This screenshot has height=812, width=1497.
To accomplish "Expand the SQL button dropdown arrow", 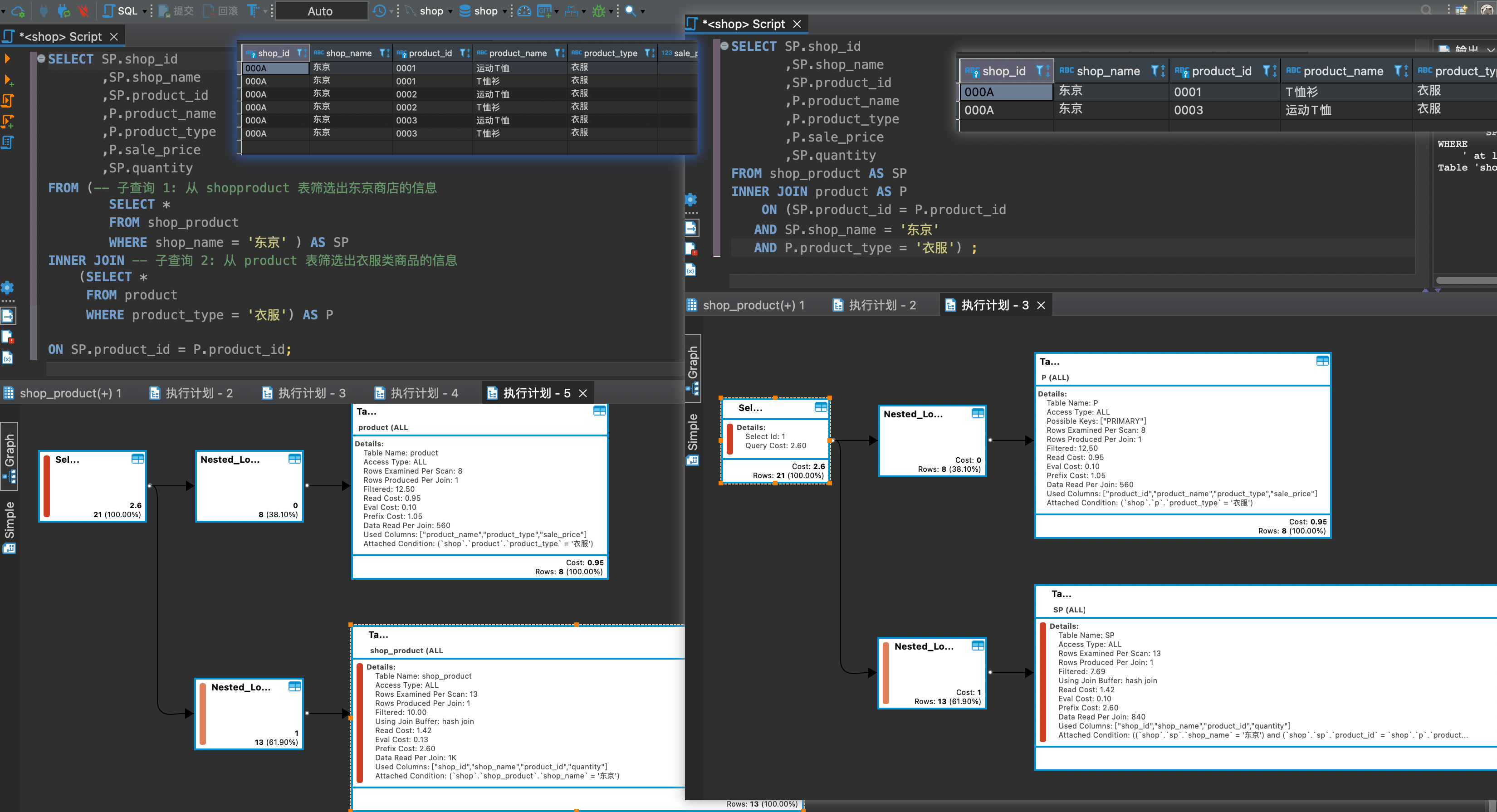I will (145, 11).
